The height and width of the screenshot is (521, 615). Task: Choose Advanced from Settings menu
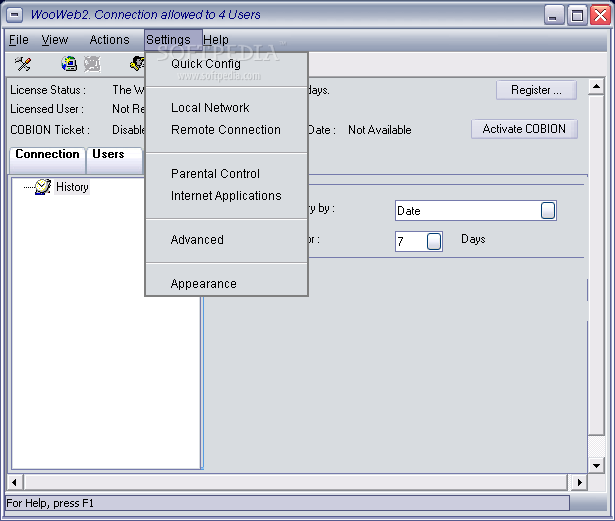point(226,239)
